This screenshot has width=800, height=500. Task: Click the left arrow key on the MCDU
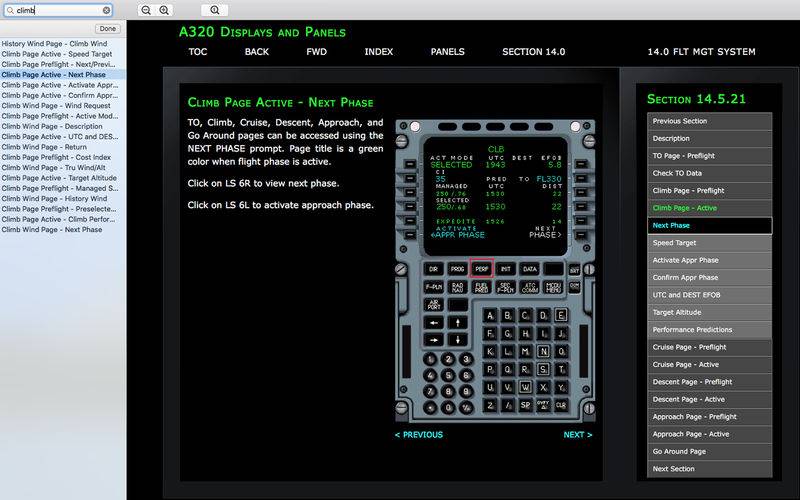tap(433, 323)
